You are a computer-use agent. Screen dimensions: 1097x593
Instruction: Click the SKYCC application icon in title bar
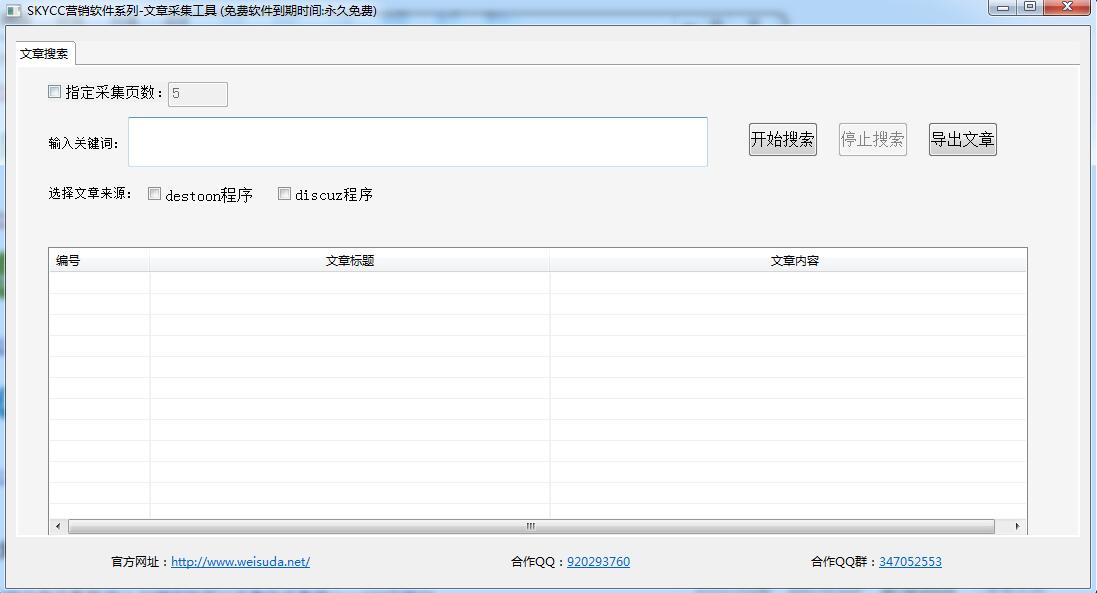click(x=14, y=7)
